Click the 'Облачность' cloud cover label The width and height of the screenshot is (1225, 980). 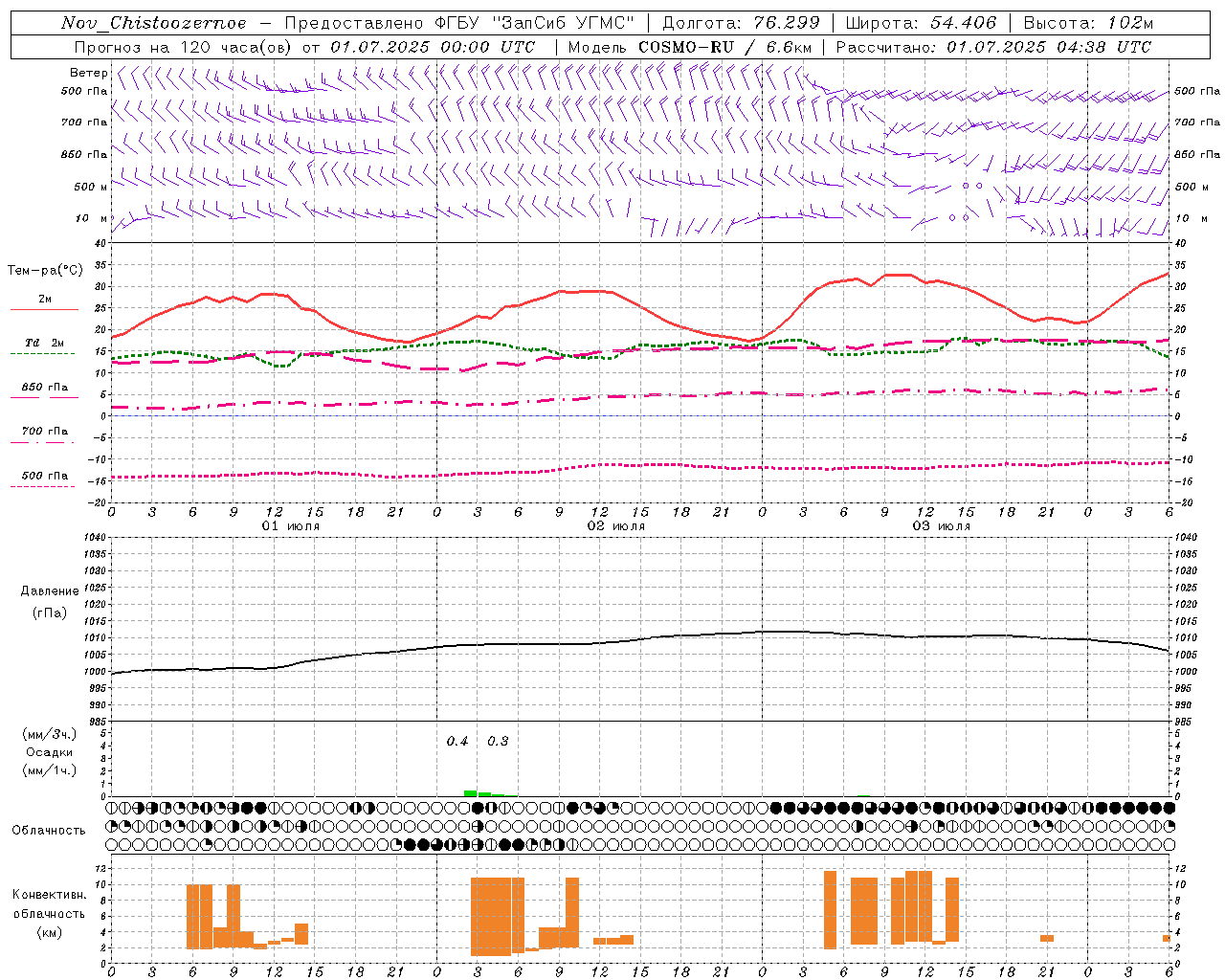(49, 831)
